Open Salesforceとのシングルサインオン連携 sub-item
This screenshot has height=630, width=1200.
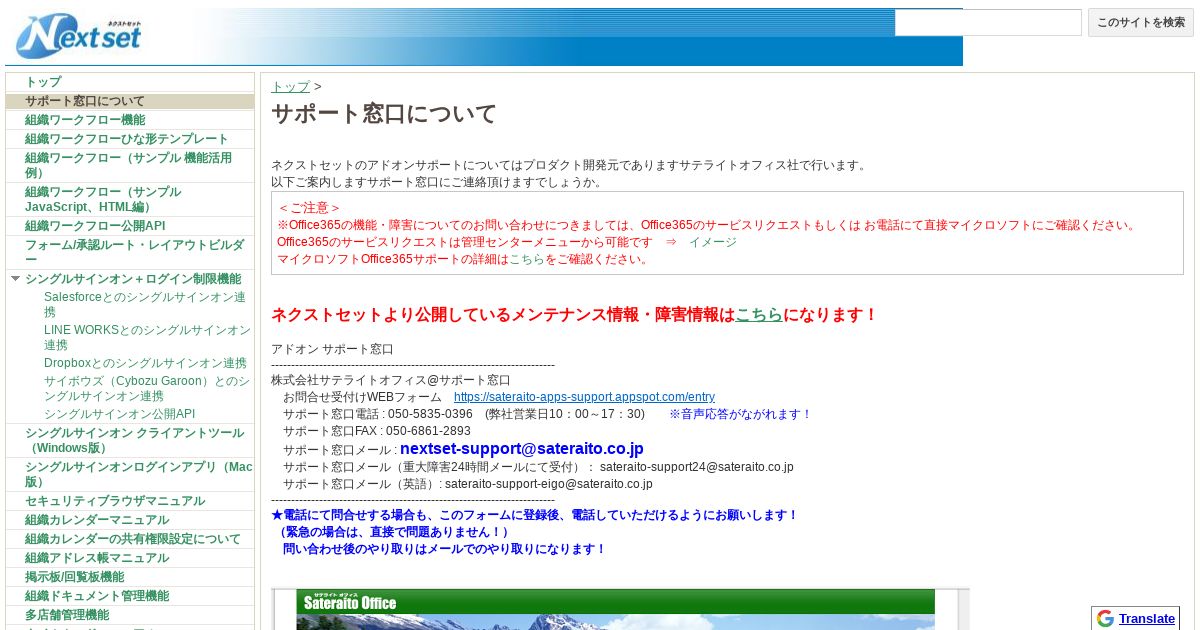tap(145, 305)
